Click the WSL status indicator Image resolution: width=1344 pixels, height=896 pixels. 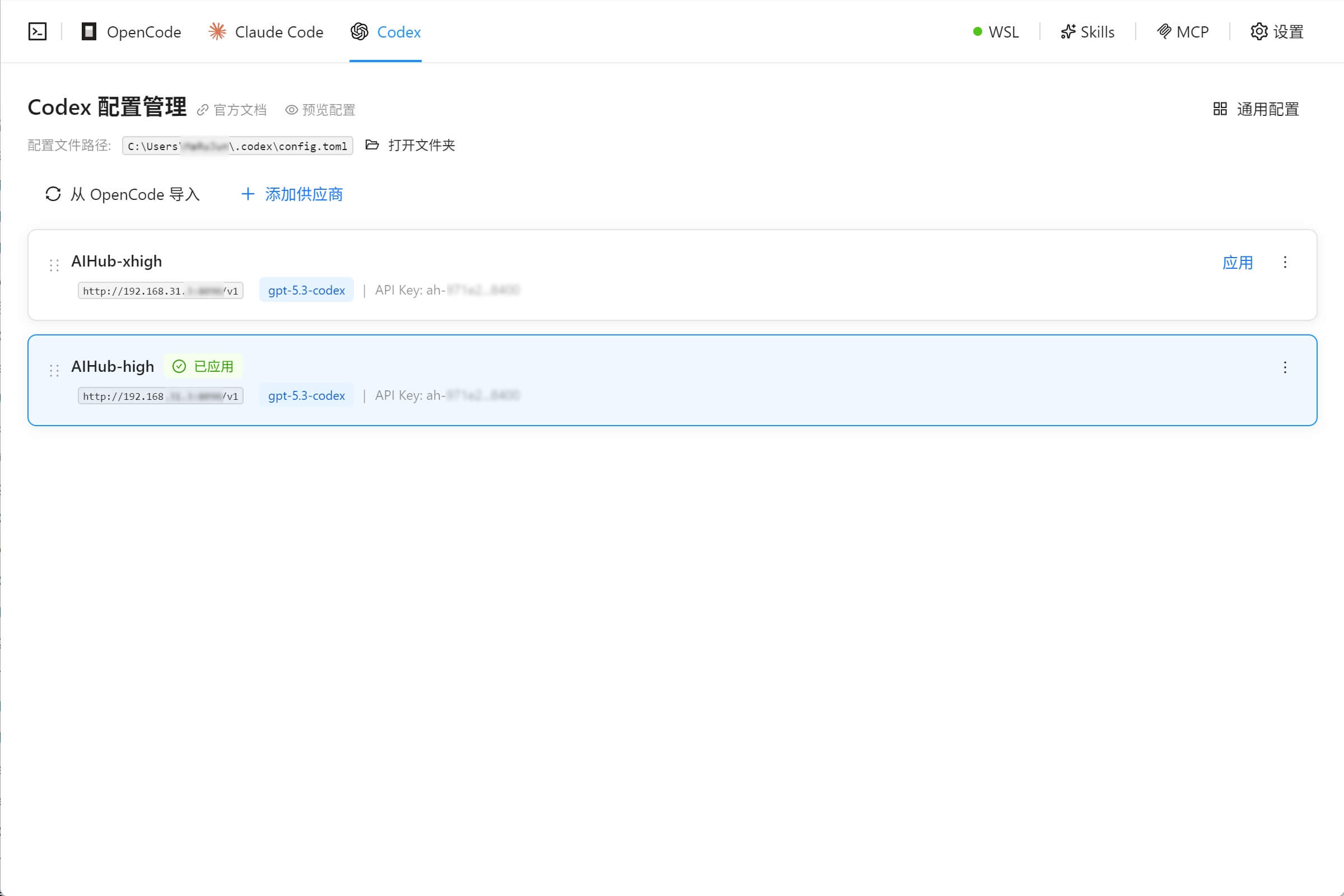point(996,31)
